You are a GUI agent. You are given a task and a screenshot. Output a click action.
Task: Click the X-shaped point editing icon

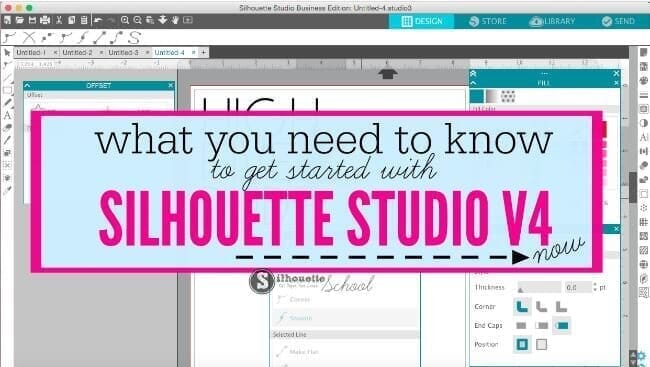click(29, 38)
